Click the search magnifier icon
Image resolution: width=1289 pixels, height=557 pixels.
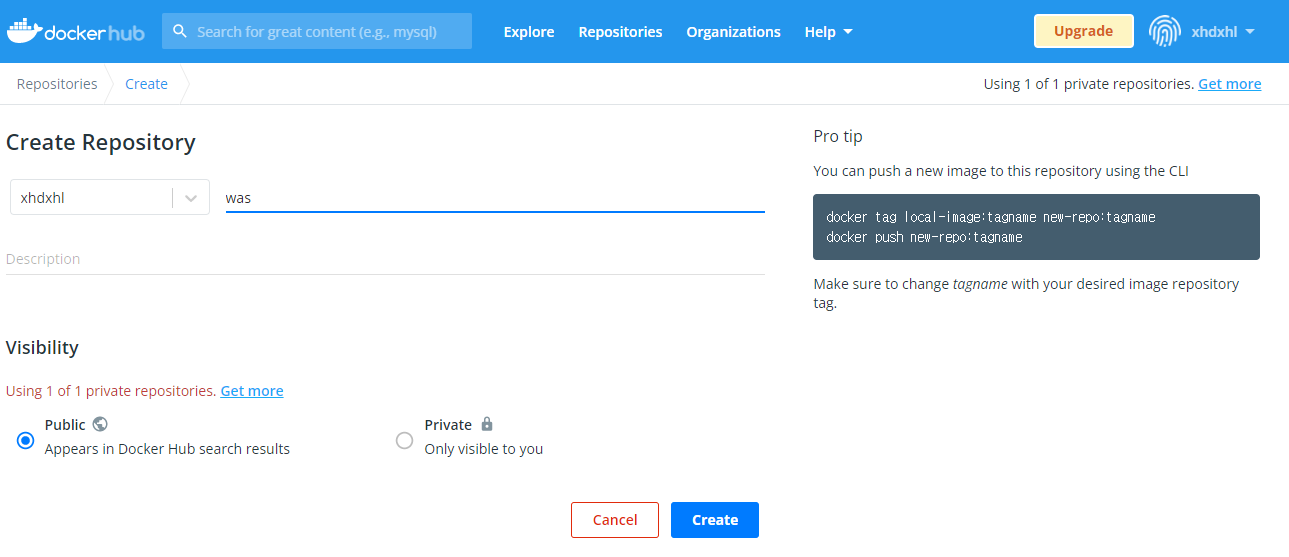pos(180,31)
